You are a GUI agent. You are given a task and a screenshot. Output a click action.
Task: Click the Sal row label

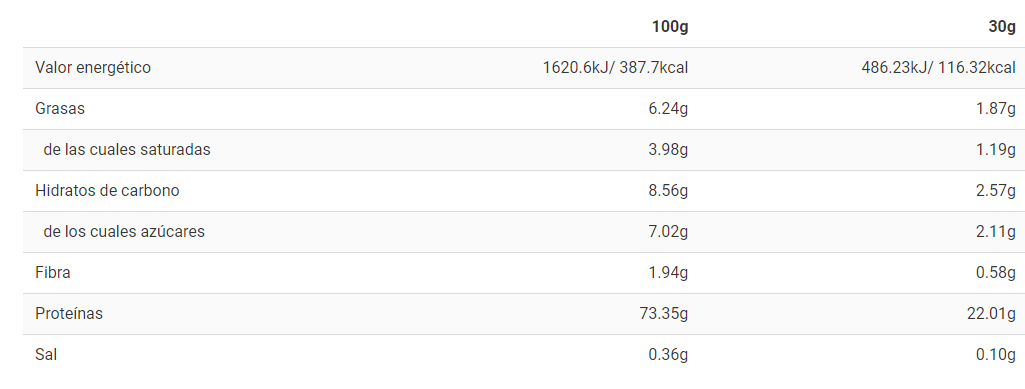pos(46,354)
